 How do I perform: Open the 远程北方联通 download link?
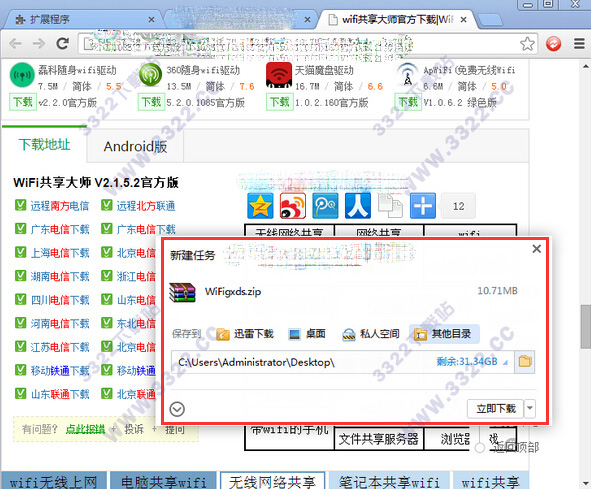point(146,206)
